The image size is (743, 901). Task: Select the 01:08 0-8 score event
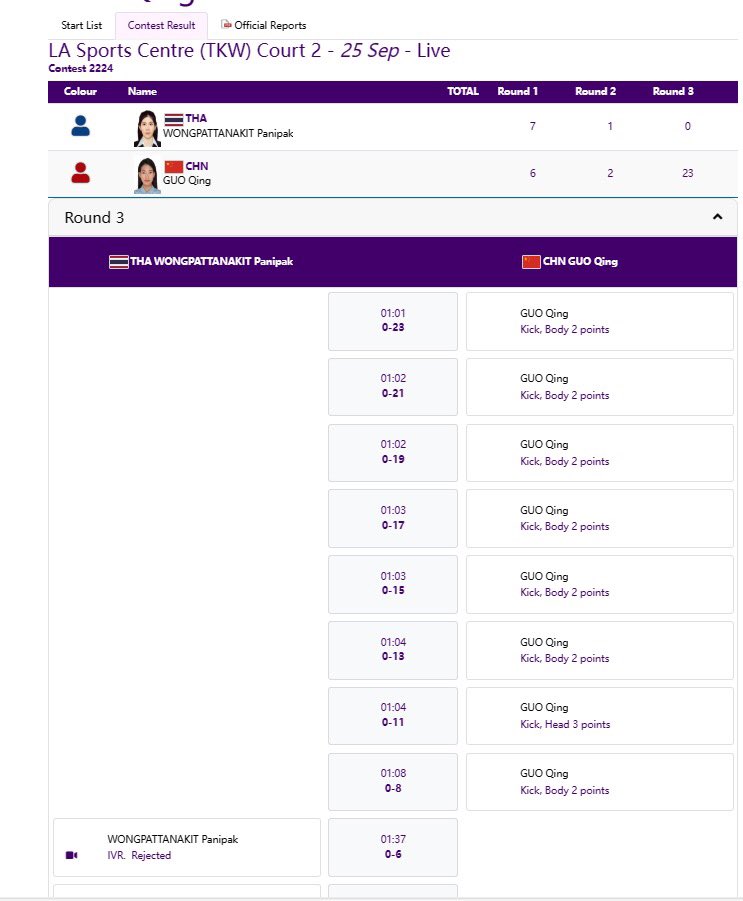pyautogui.click(x=393, y=782)
